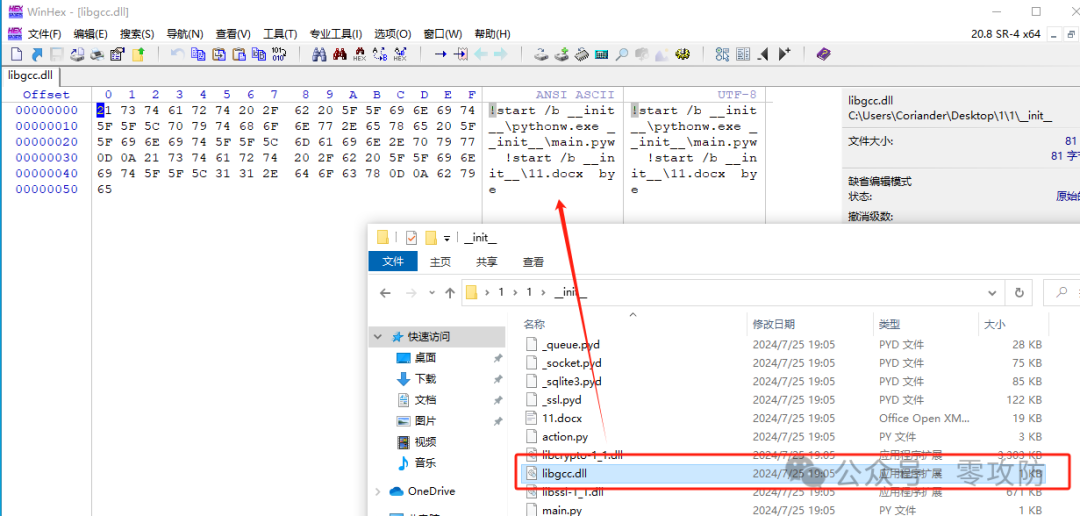Click the Go To Offset arrow icon
The width and height of the screenshot is (1080, 516).
(x=441, y=54)
